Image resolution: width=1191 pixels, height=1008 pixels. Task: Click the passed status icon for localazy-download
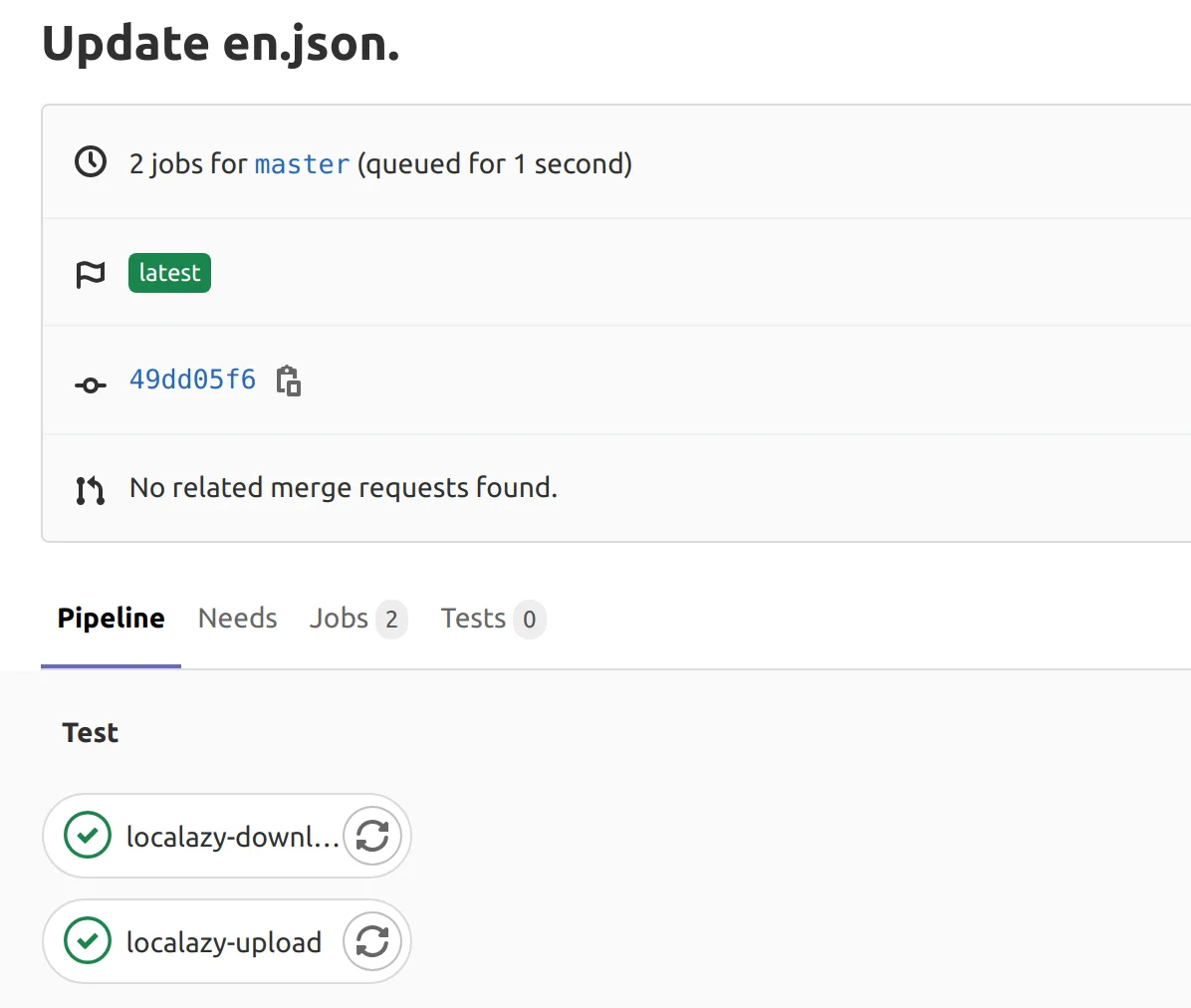(88, 836)
